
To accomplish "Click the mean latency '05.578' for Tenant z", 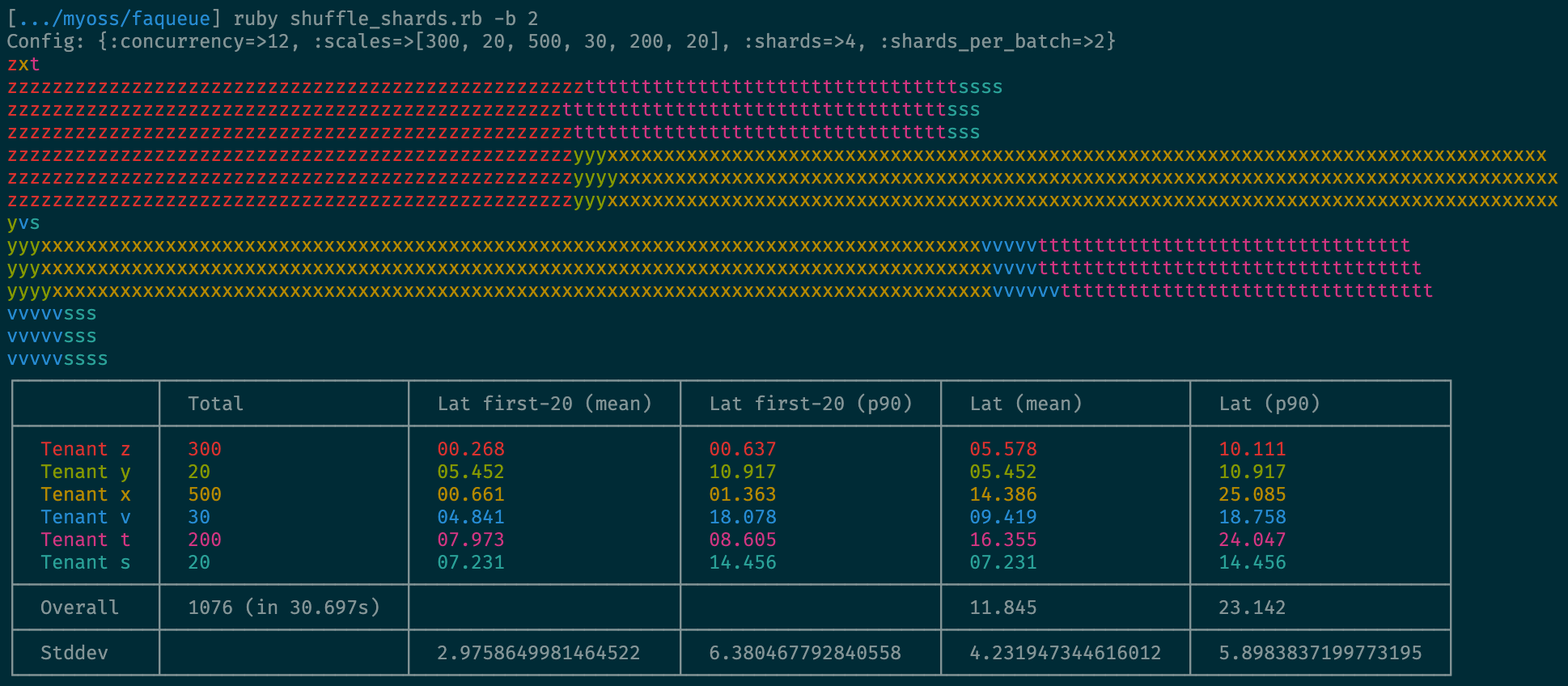I will (1003, 449).
